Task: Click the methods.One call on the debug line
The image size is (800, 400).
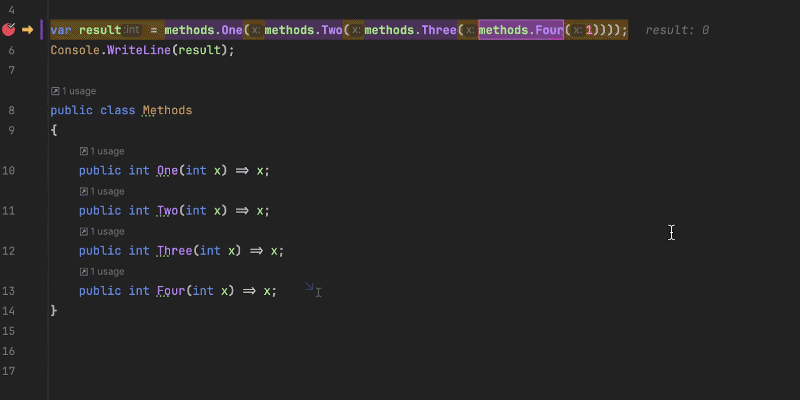Action: pyautogui.click(x=203, y=30)
